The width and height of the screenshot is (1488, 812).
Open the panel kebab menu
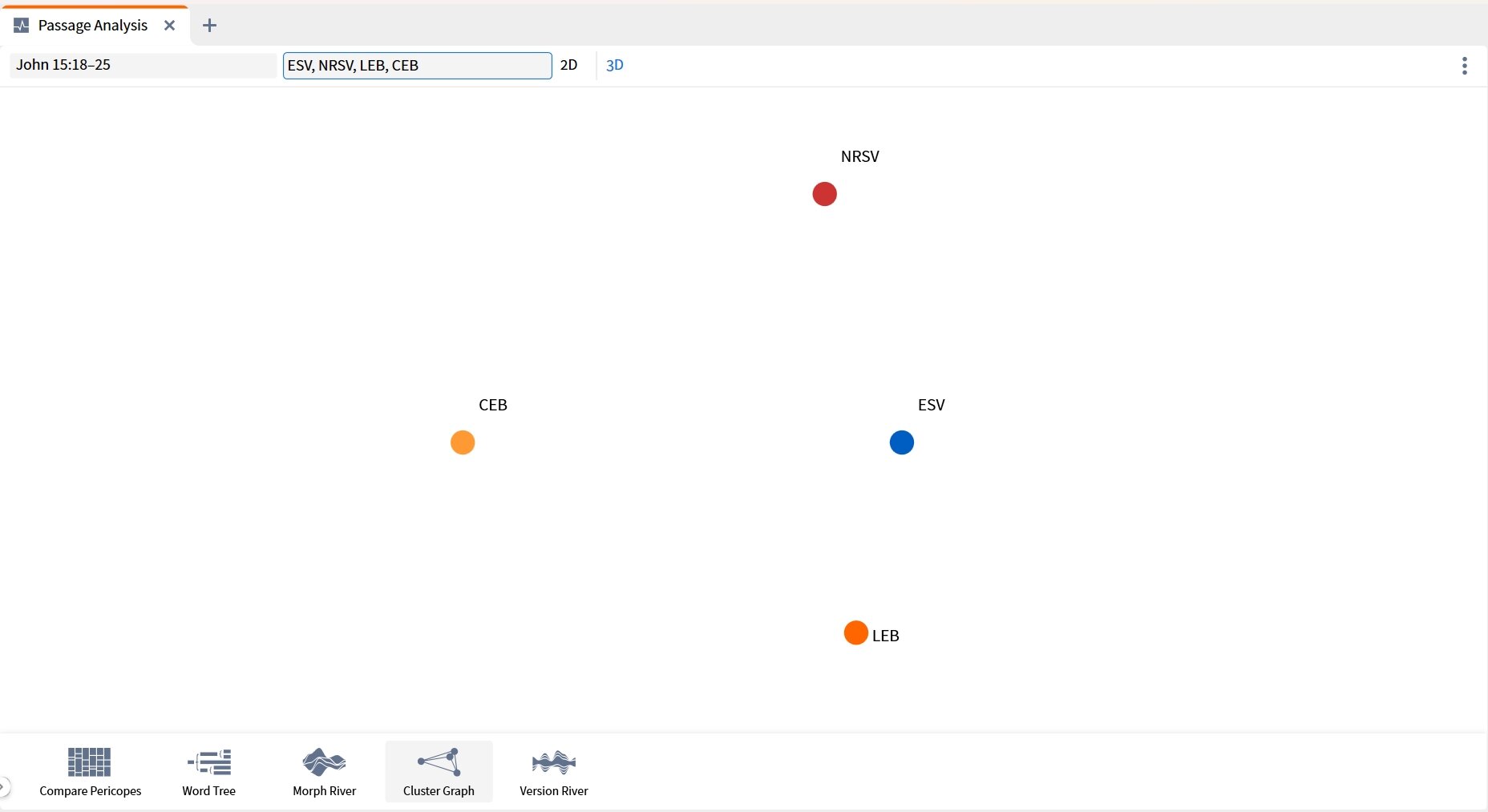[x=1464, y=66]
